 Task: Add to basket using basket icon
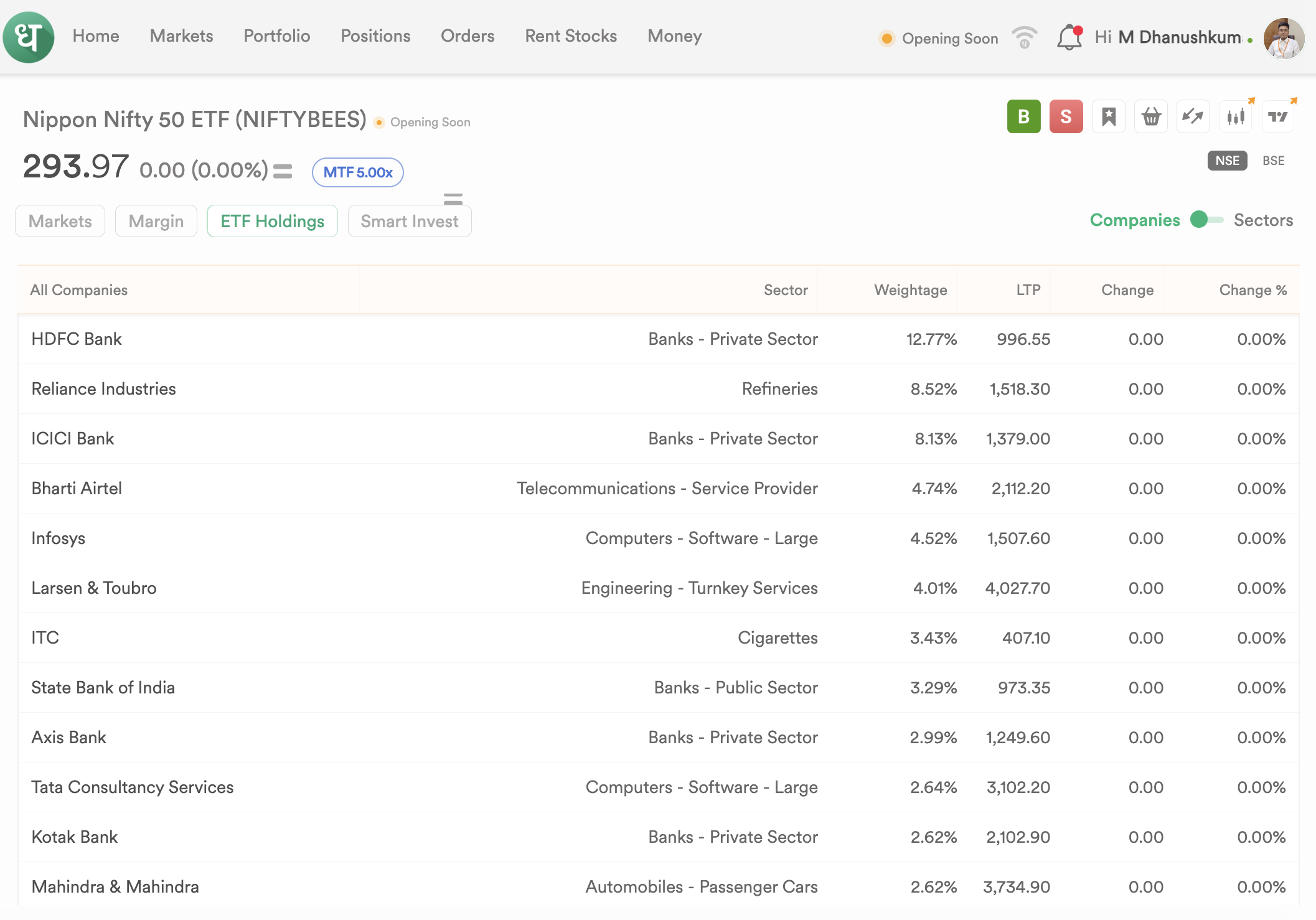click(1151, 116)
